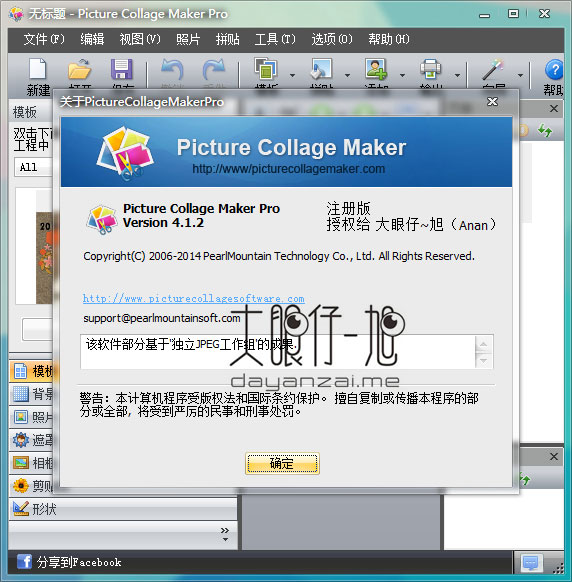Click green refresh arrows in upper right panel
This screenshot has height=582, width=572.
545,130
